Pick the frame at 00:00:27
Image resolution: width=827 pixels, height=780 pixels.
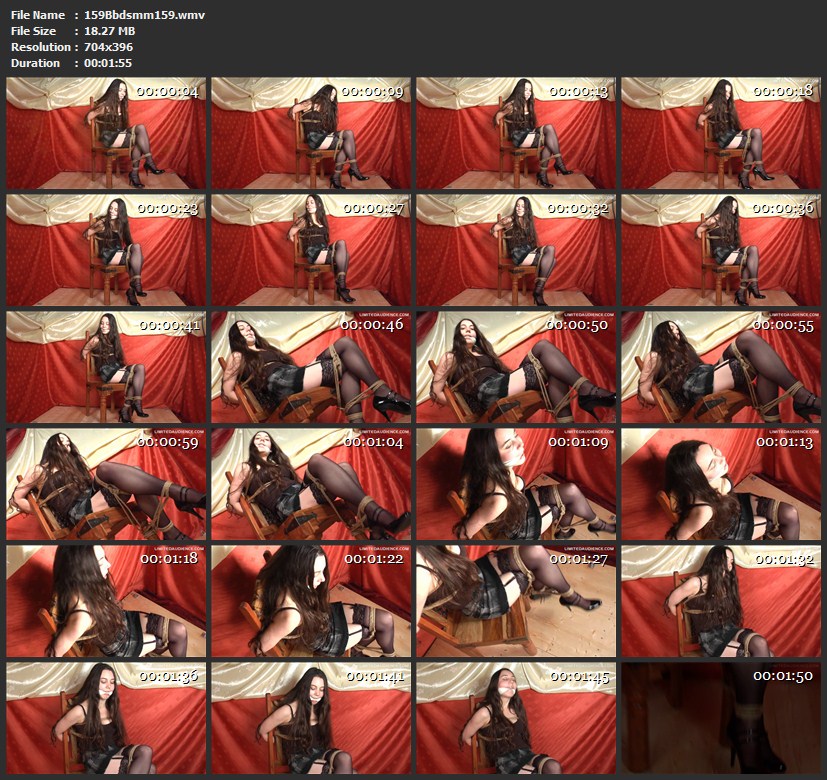coord(311,250)
